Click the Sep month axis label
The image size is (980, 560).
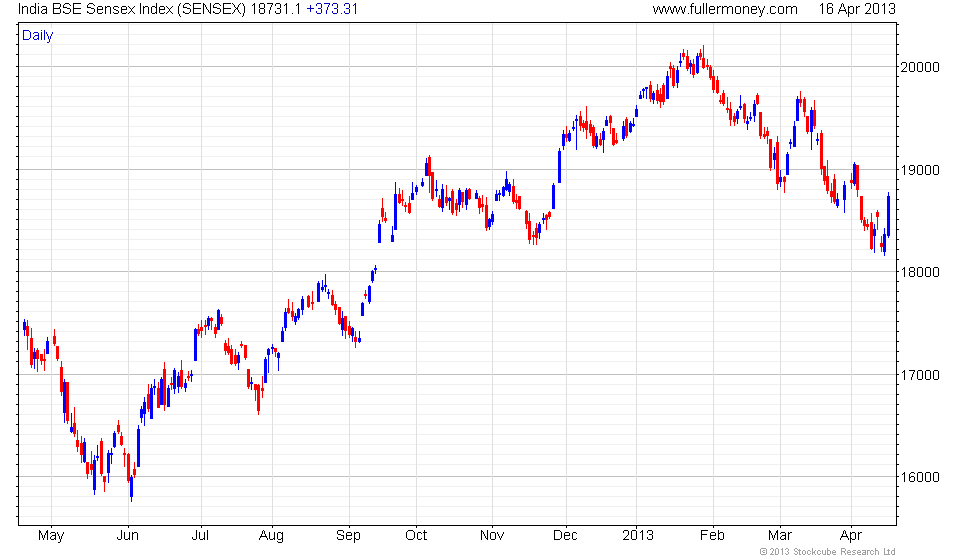(x=348, y=536)
